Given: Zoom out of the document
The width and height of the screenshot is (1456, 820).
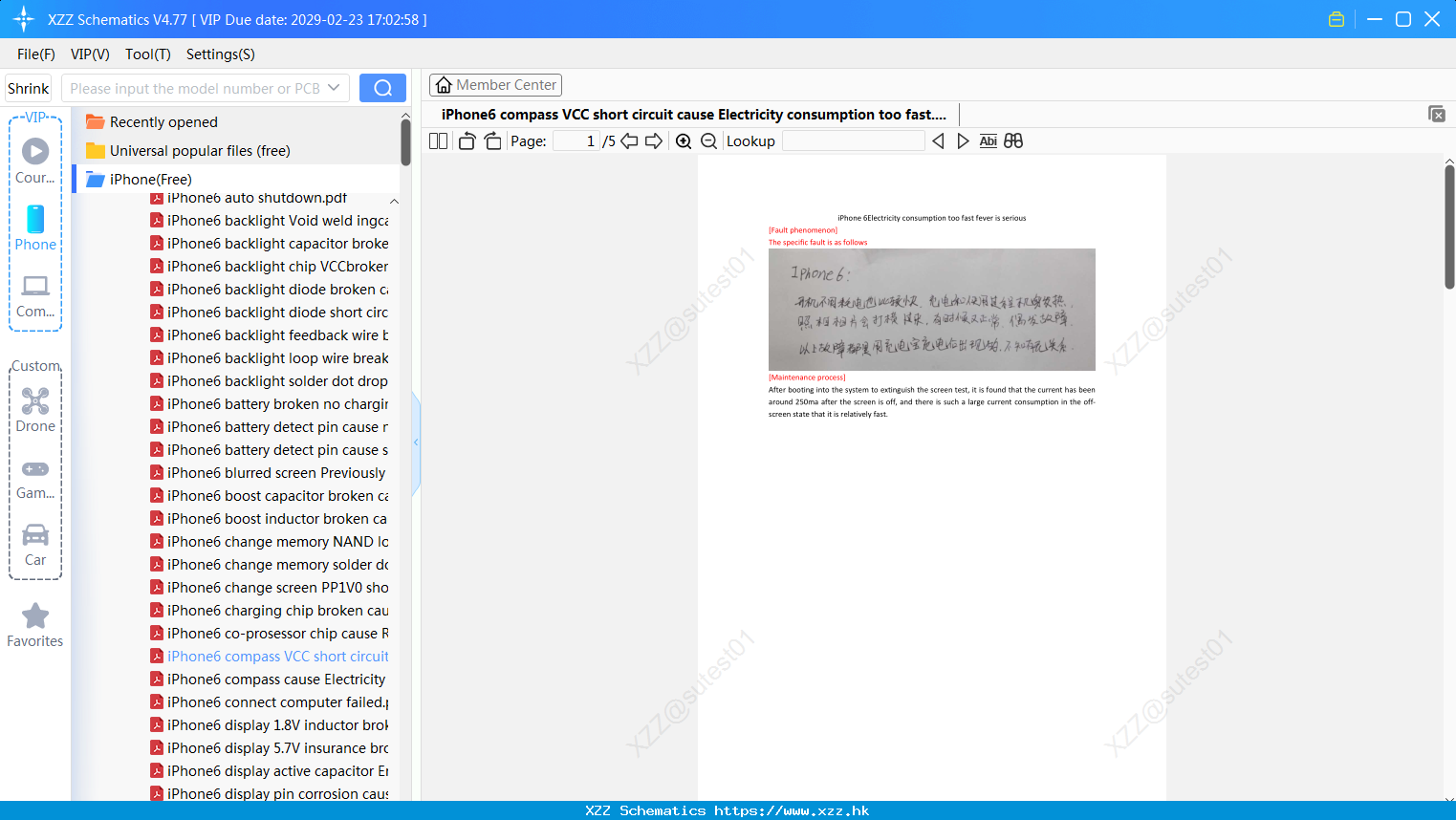Looking at the screenshot, I should coord(708,141).
